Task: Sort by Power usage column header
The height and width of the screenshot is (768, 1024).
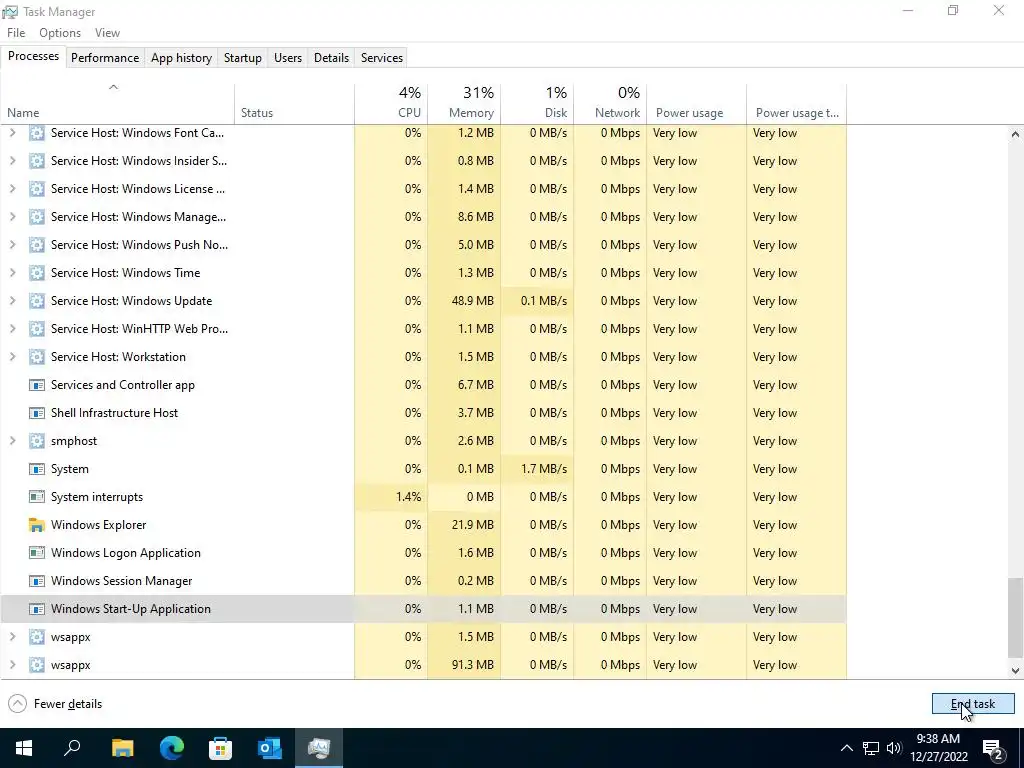Action: pyautogui.click(x=697, y=103)
